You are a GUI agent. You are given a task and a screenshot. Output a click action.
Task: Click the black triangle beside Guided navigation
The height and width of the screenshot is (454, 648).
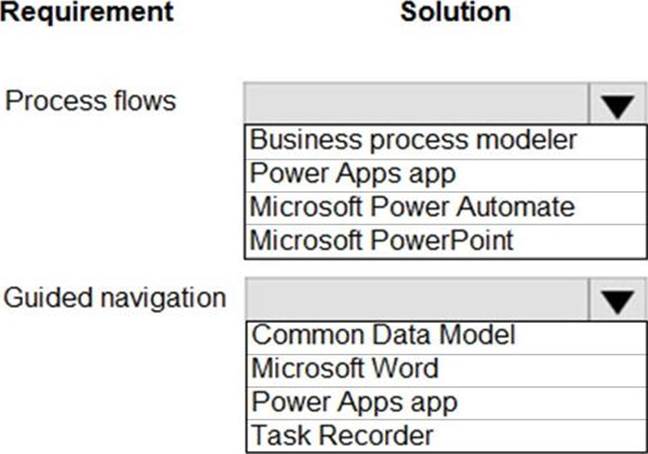coord(617,300)
